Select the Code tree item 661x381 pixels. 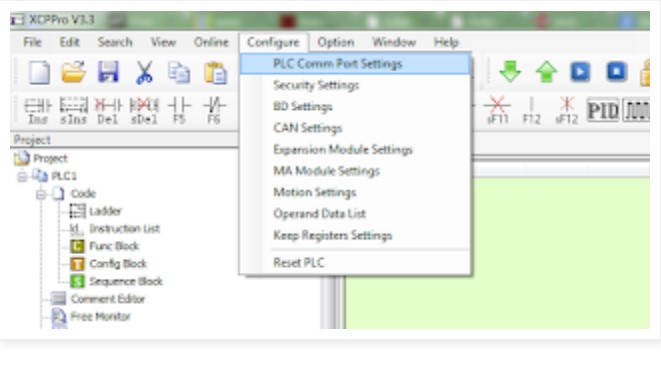point(83,194)
